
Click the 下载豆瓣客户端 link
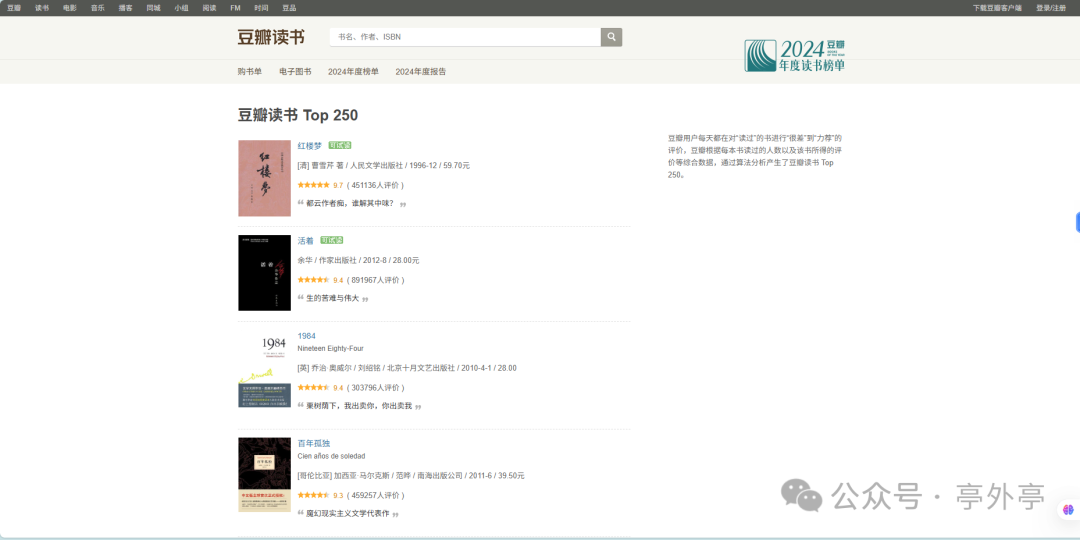pos(997,8)
